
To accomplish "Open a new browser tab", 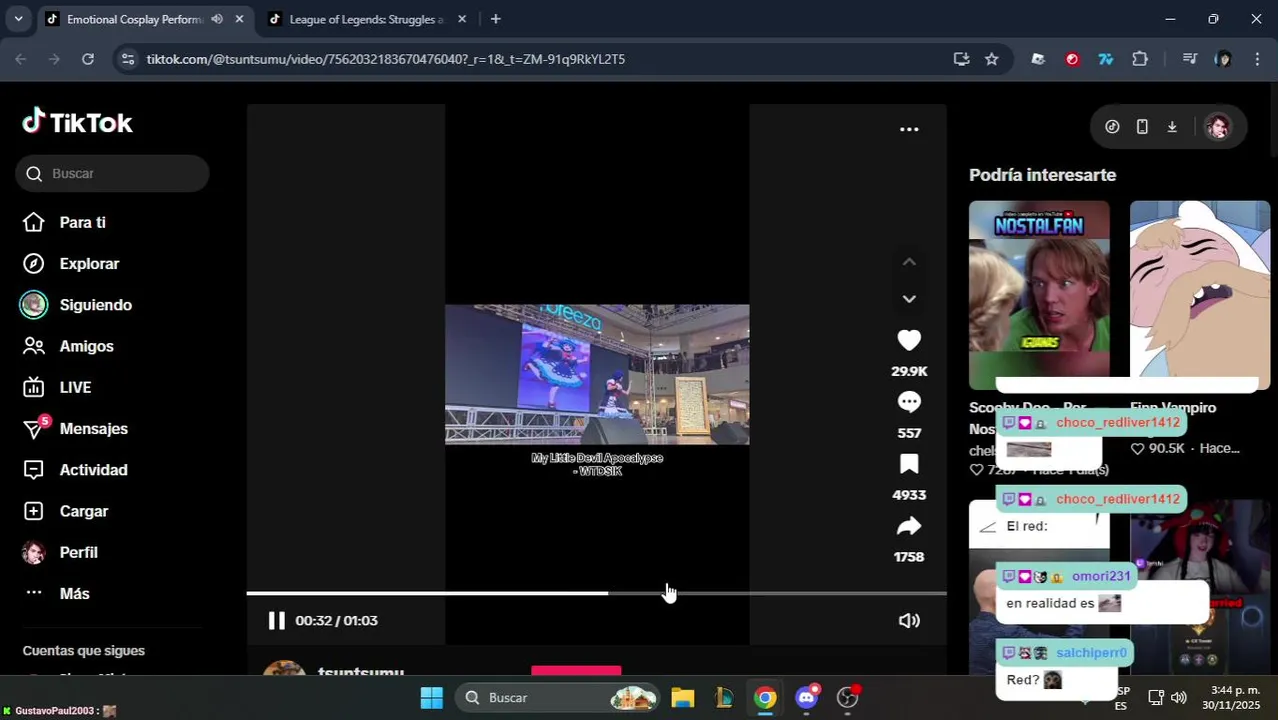I will (495, 19).
